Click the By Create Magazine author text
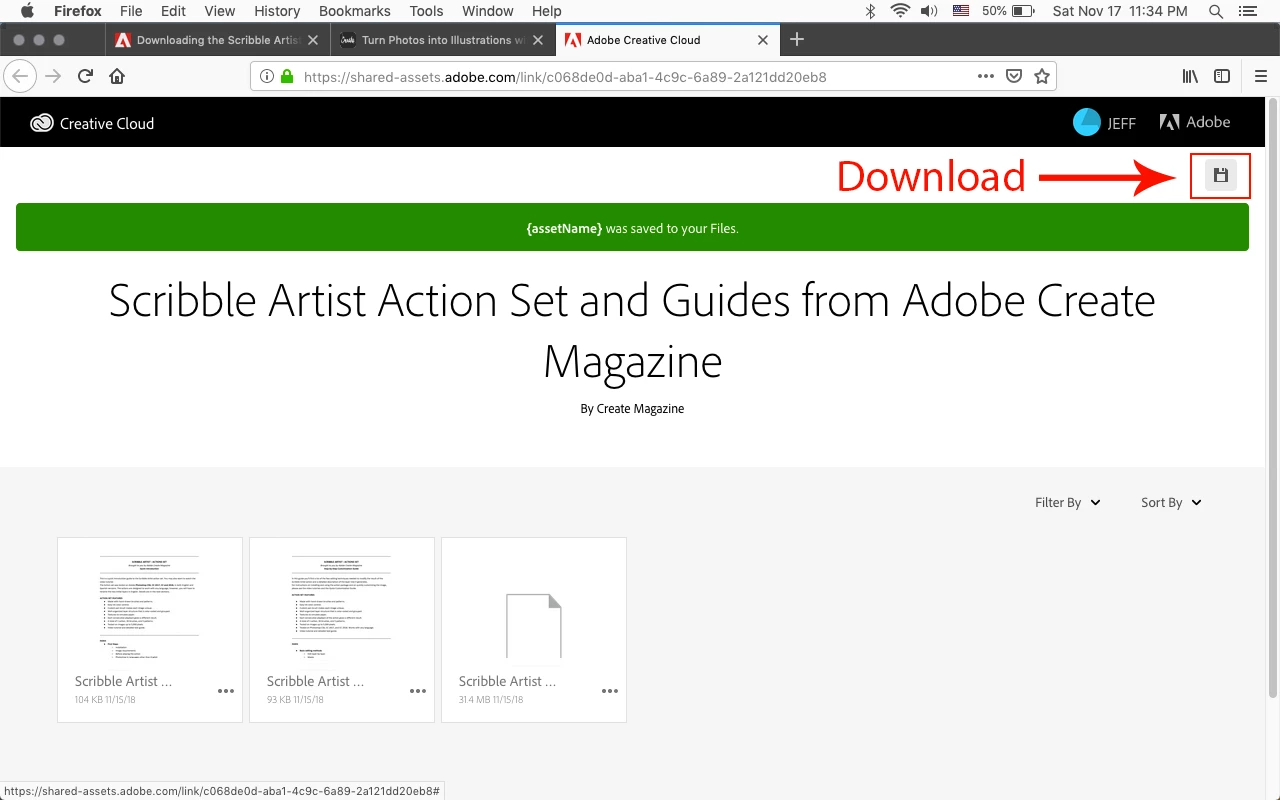Image resolution: width=1280 pixels, height=800 pixels. click(x=632, y=408)
